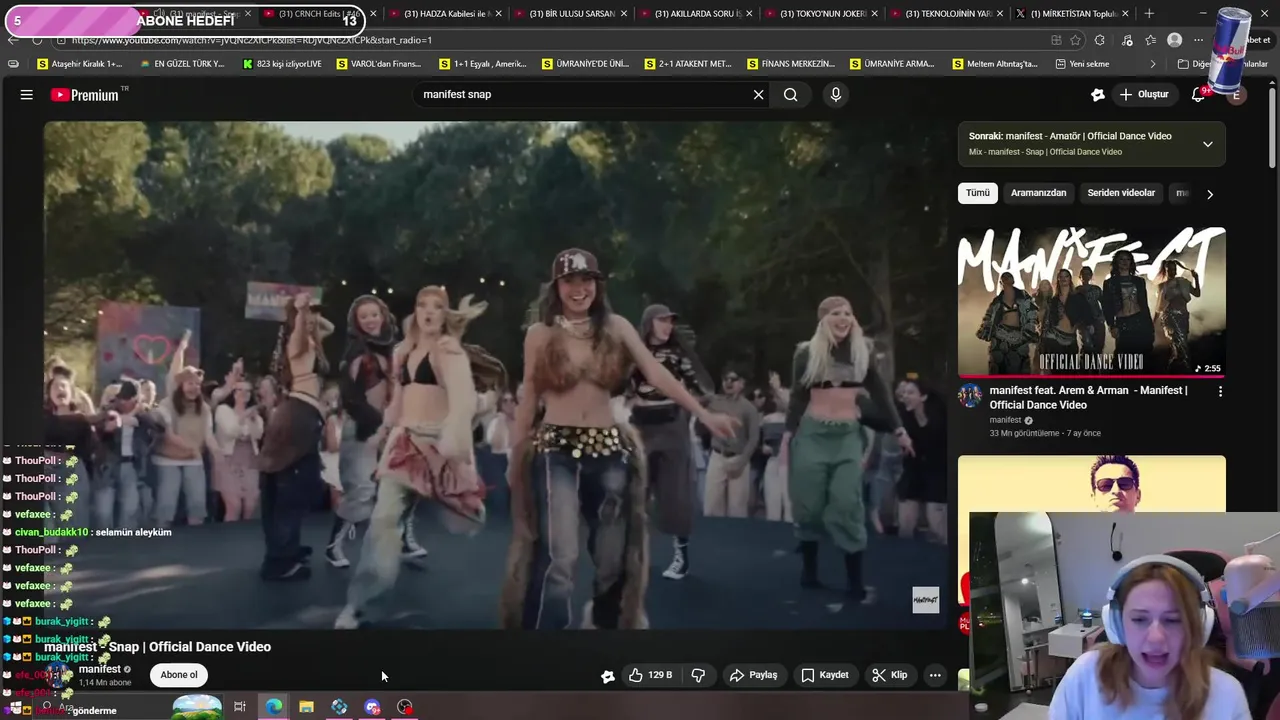Go to YouTube Premium home logo
This screenshot has height=720, width=1280.
[85, 95]
